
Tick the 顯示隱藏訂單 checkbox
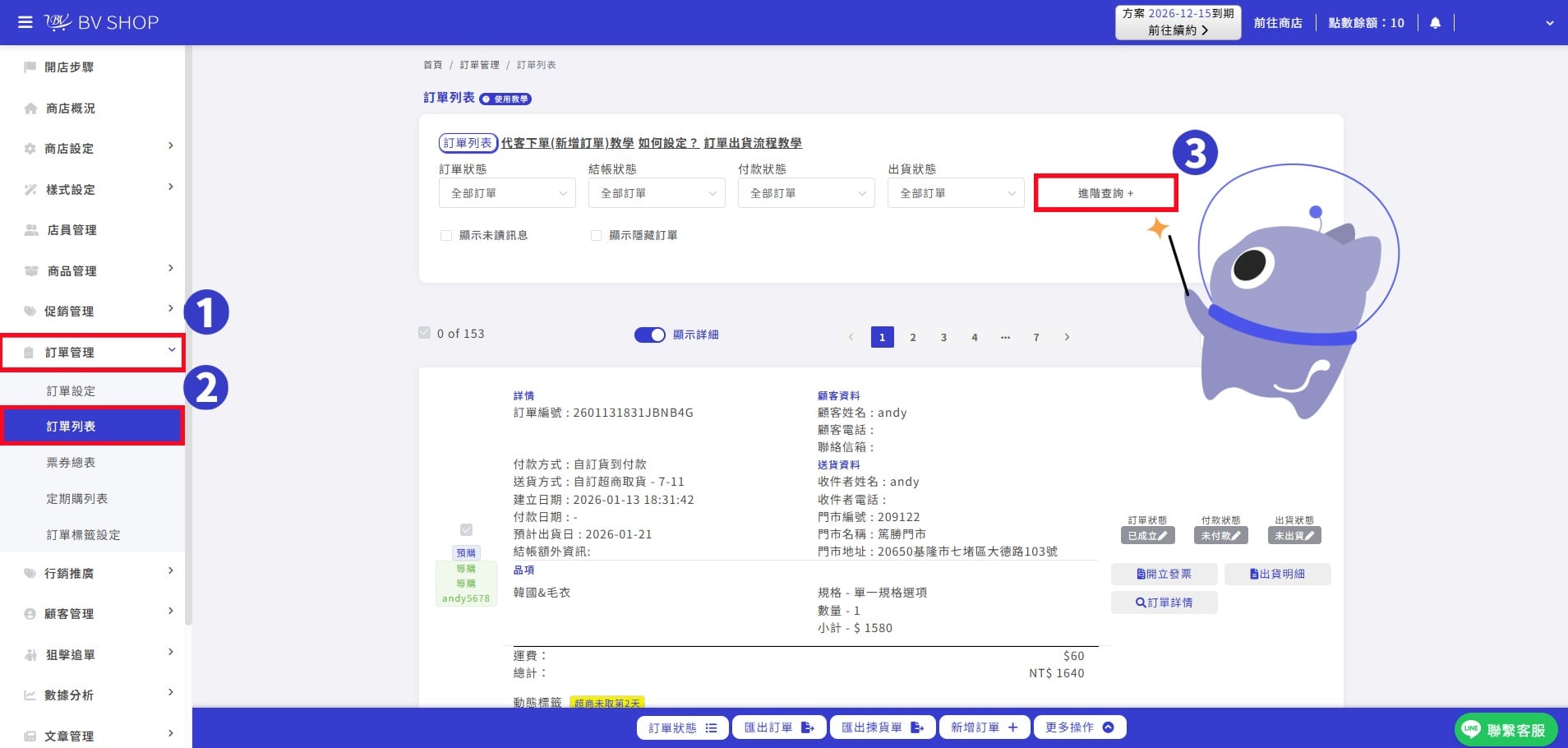click(596, 235)
